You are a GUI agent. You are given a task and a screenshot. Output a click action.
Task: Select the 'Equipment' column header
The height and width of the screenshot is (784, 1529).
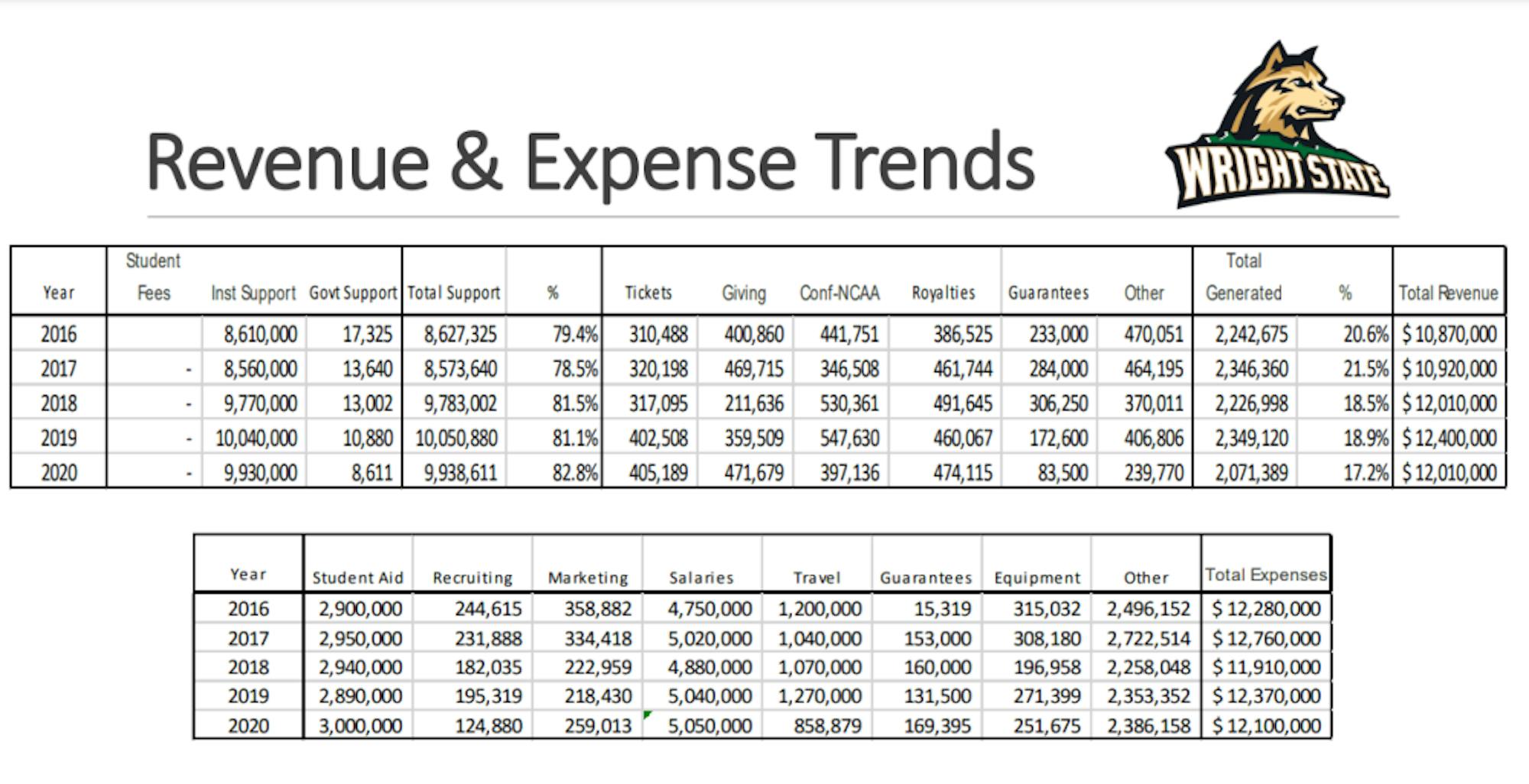click(x=1037, y=578)
